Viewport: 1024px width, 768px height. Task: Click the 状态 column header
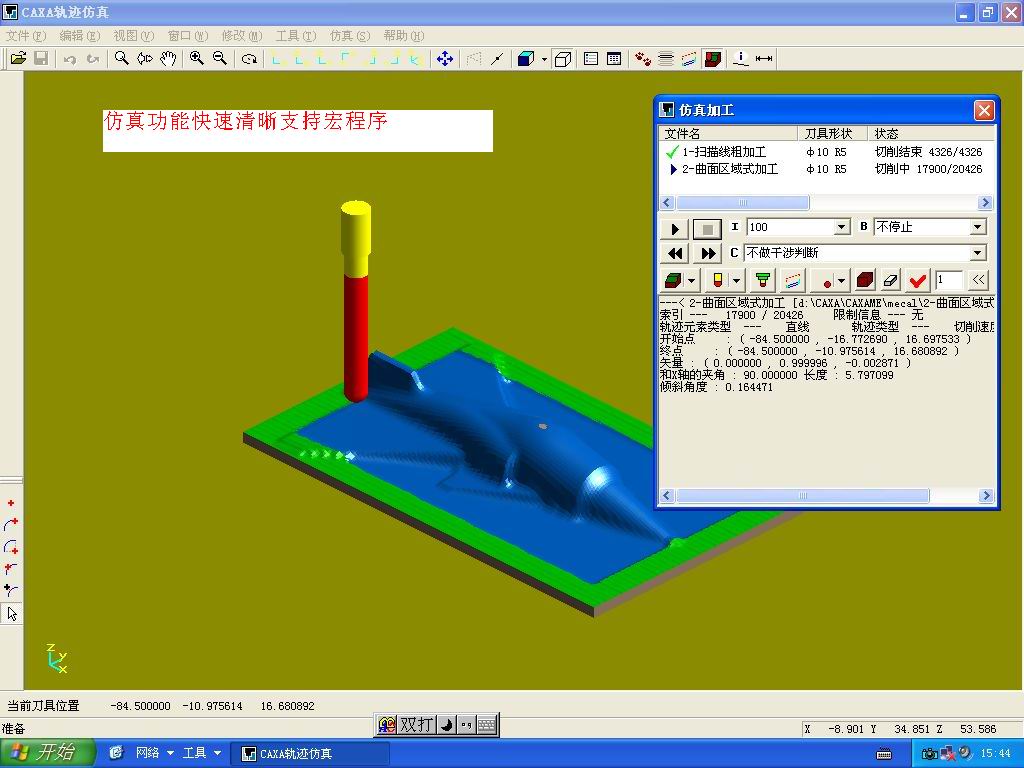pos(931,134)
